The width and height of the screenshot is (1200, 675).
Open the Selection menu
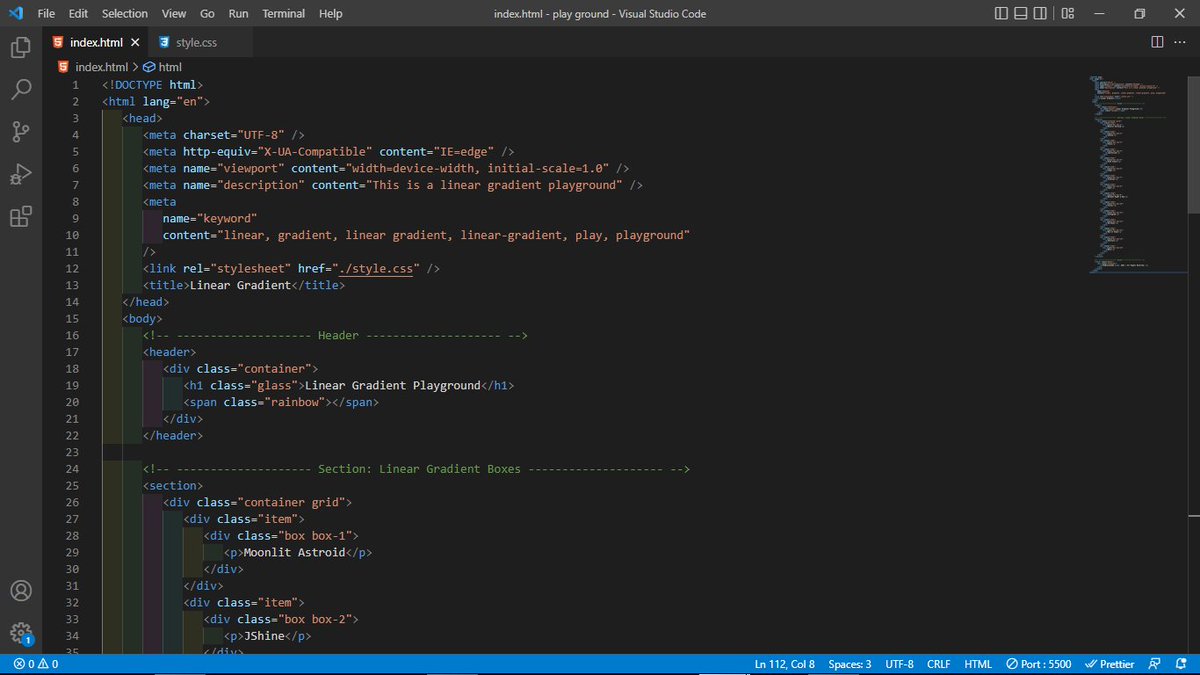pos(125,13)
